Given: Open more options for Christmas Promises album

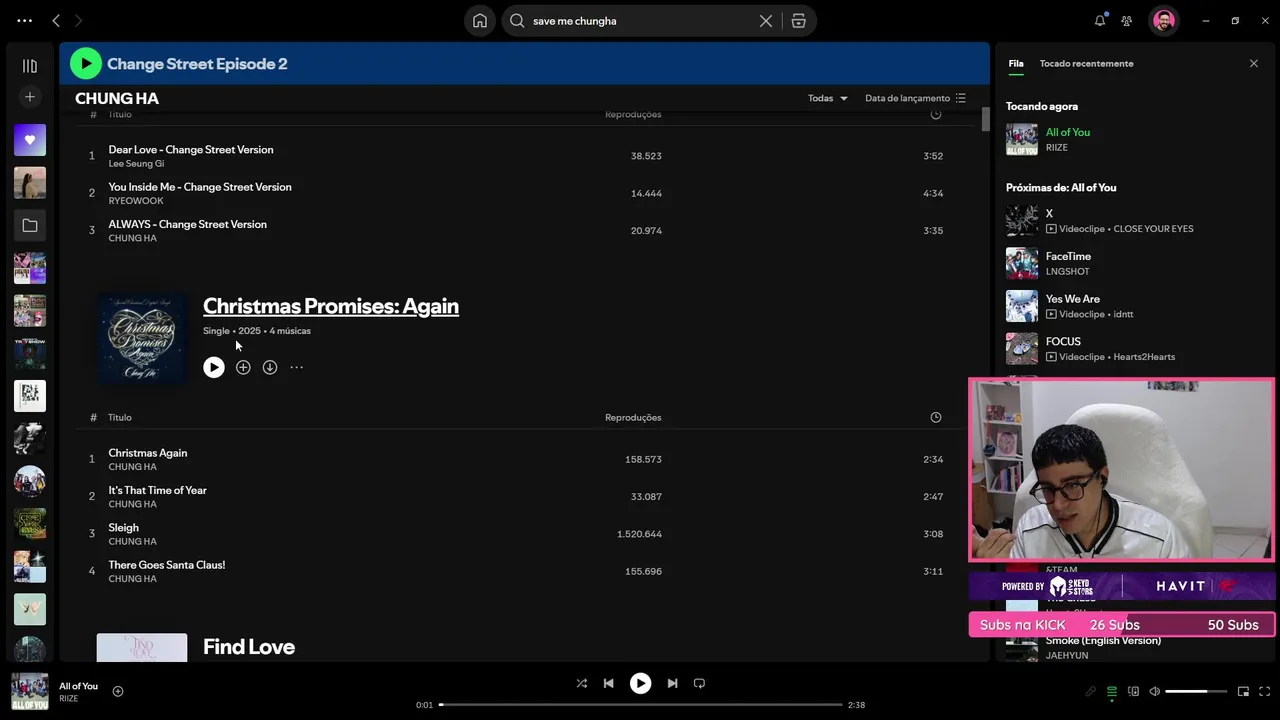Looking at the screenshot, I should pos(297,367).
